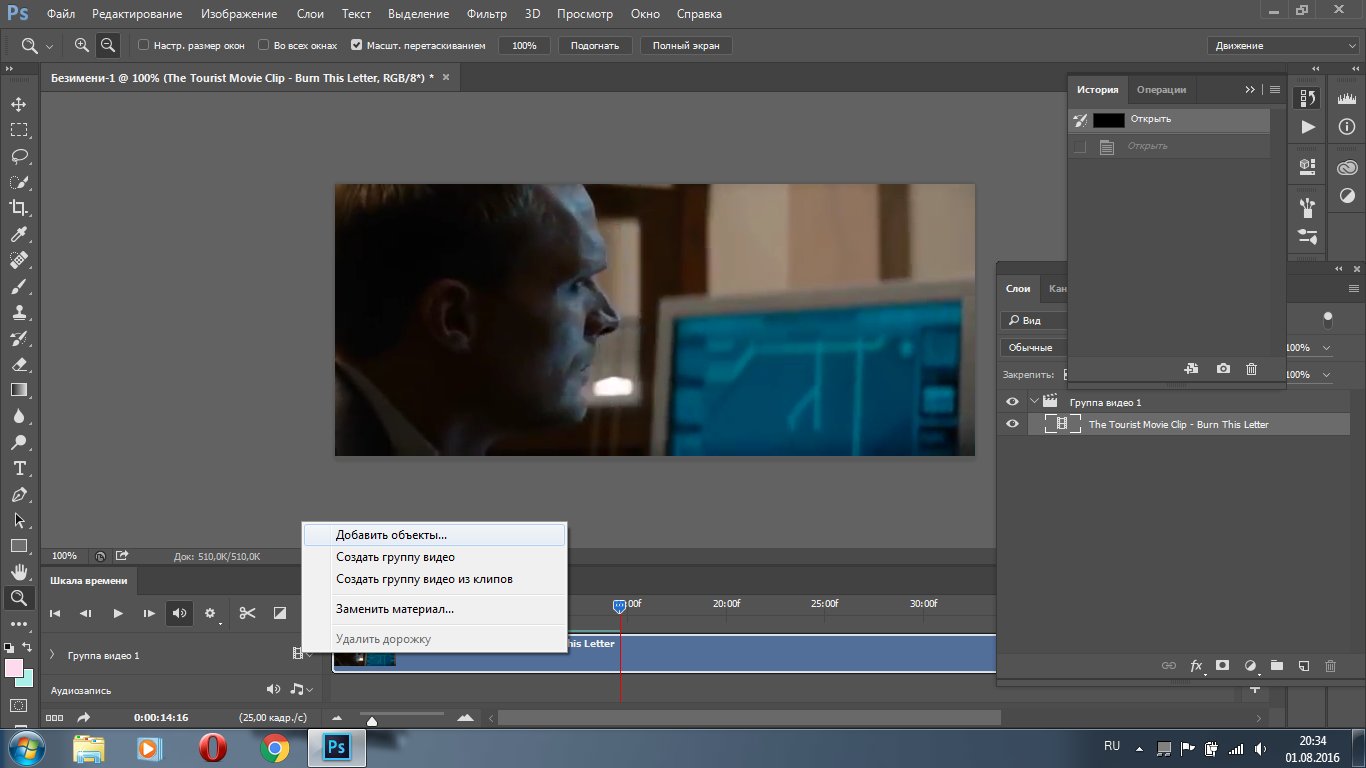Click the 'Полный экран' button
The width and height of the screenshot is (1366, 768).
coord(686,45)
